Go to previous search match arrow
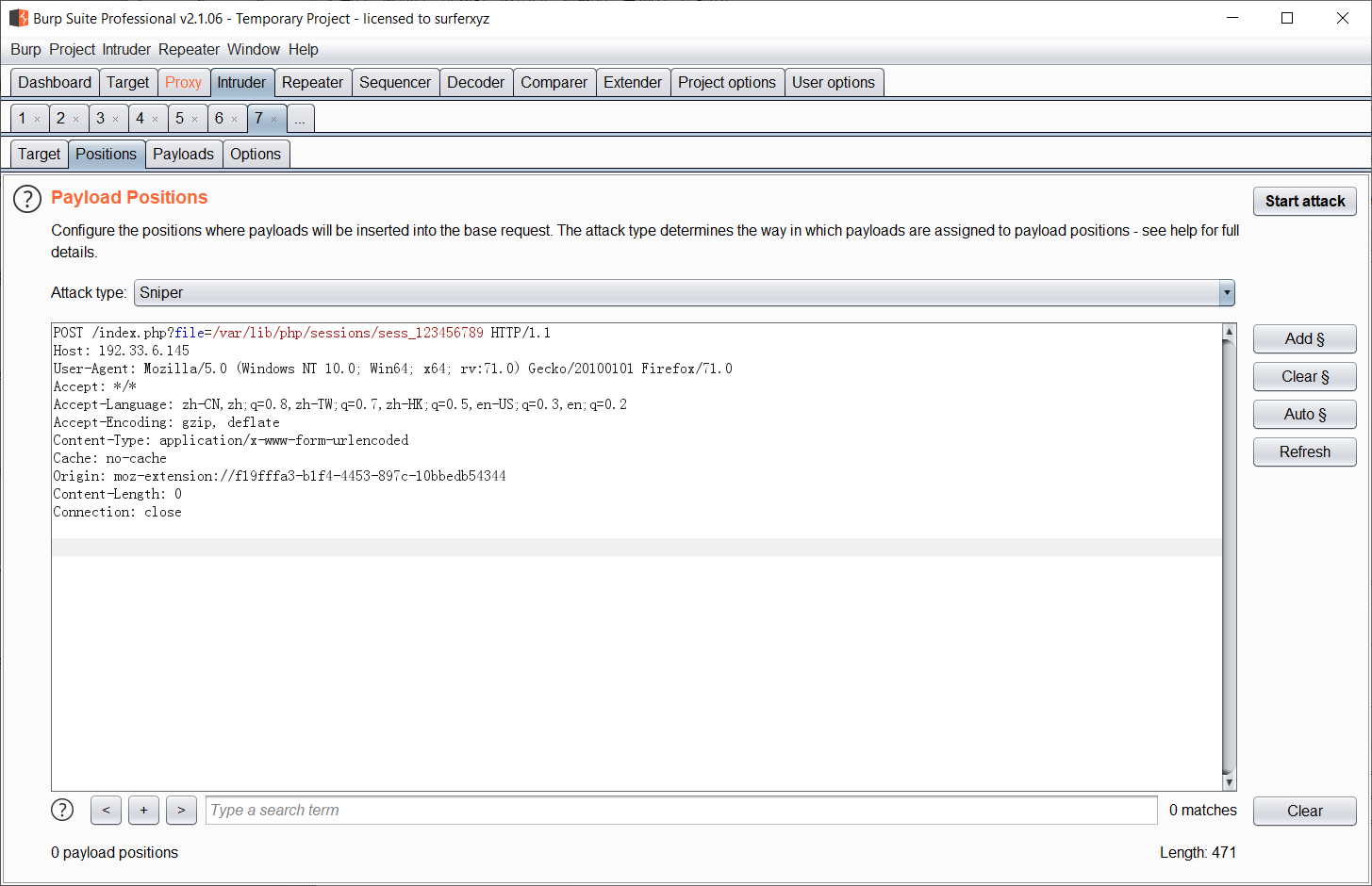The image size is (1372, 886). pos(106,810)
